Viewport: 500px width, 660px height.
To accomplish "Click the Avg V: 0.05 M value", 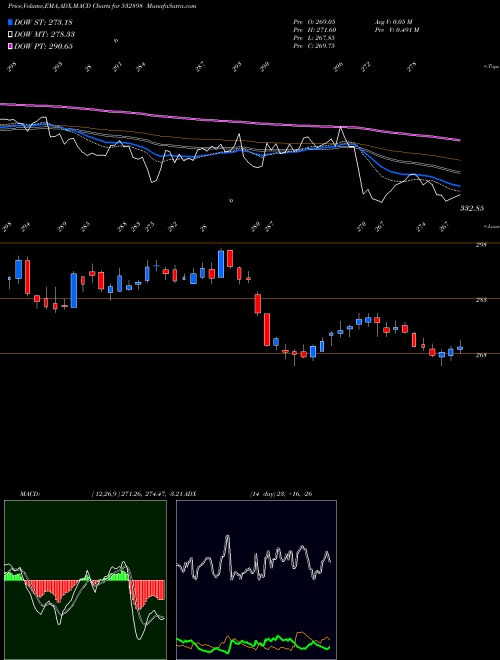I will click(x=394, y=22).
